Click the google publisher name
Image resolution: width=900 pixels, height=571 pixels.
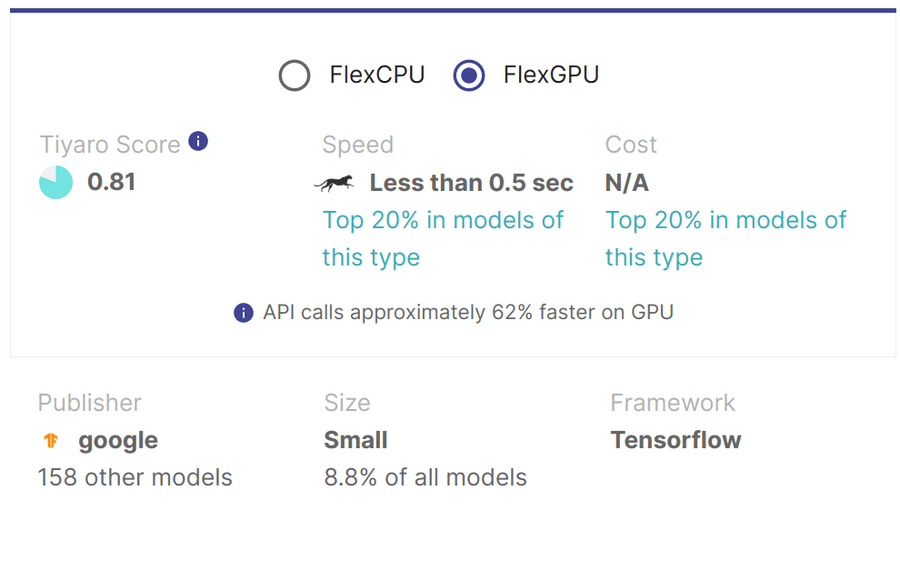pyautogui.click(x=118, y=441)
